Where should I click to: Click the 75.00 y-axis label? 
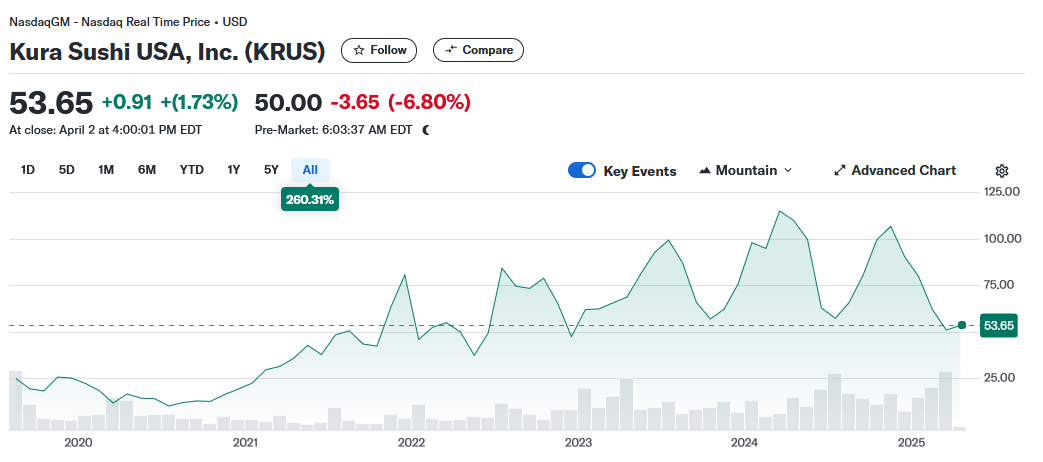click(1001, 285)
